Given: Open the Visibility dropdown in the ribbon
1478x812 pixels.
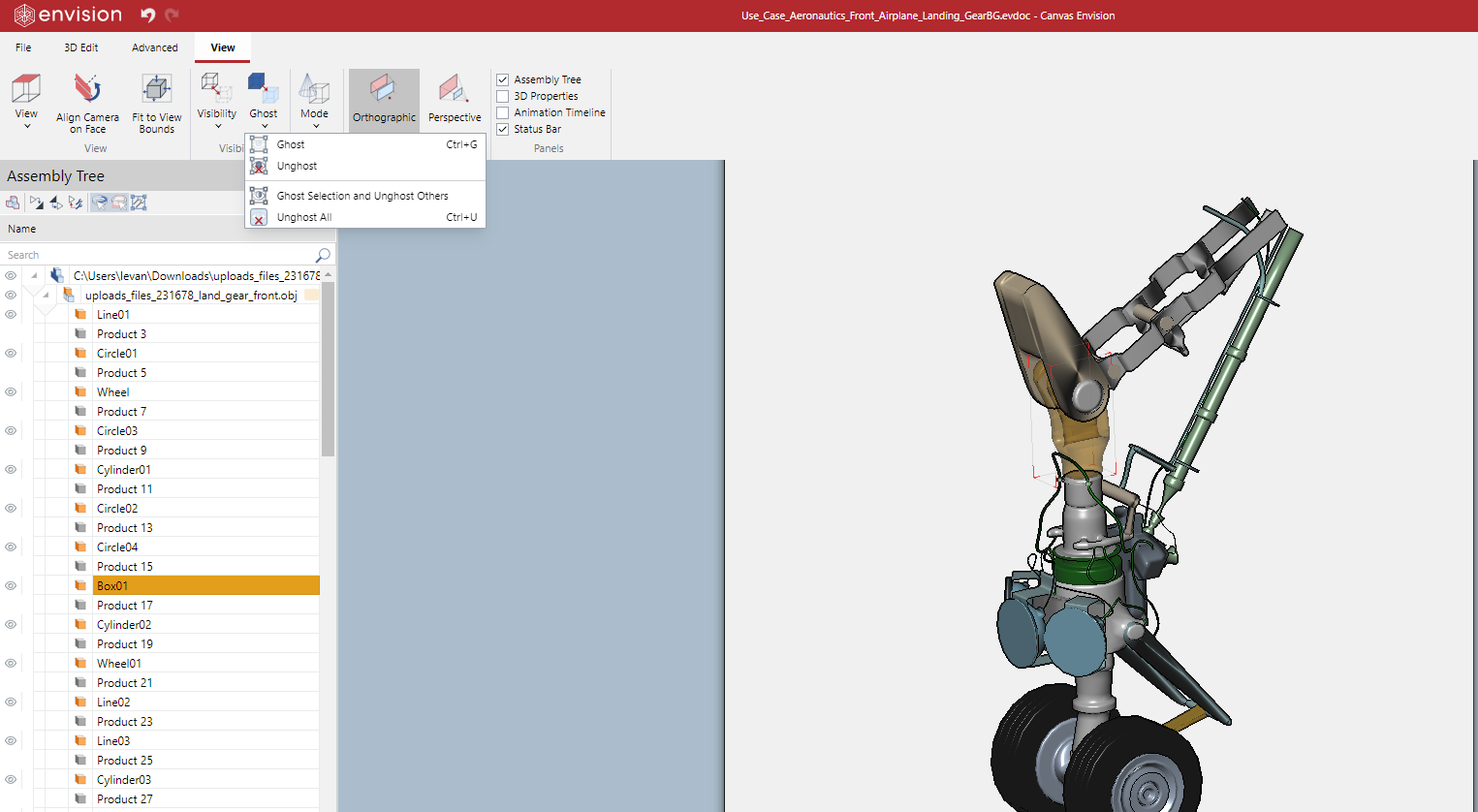Looking at the screenshot, I should click(x=217, y=101).
